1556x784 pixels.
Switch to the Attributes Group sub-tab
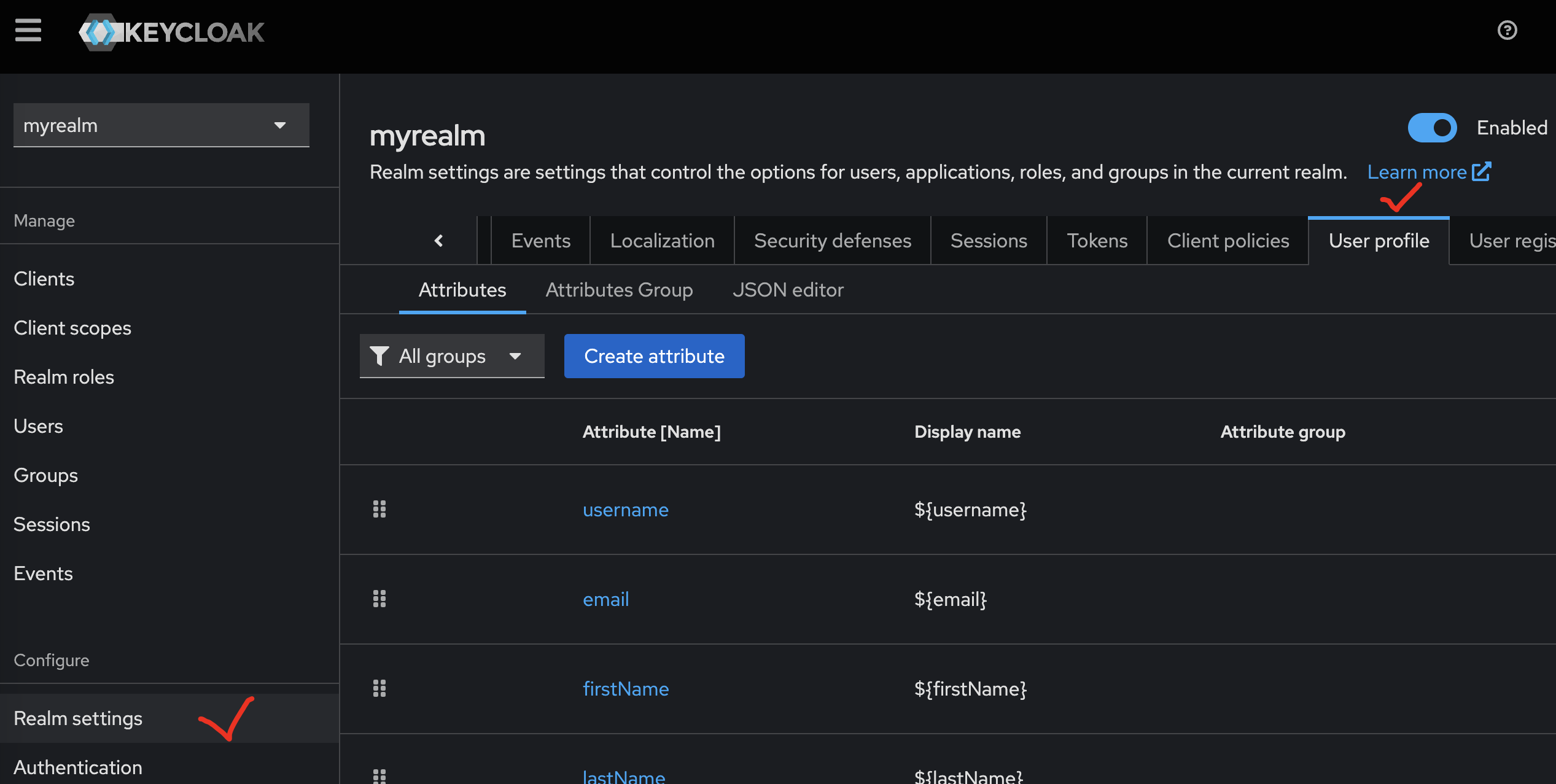pos(619,290)
